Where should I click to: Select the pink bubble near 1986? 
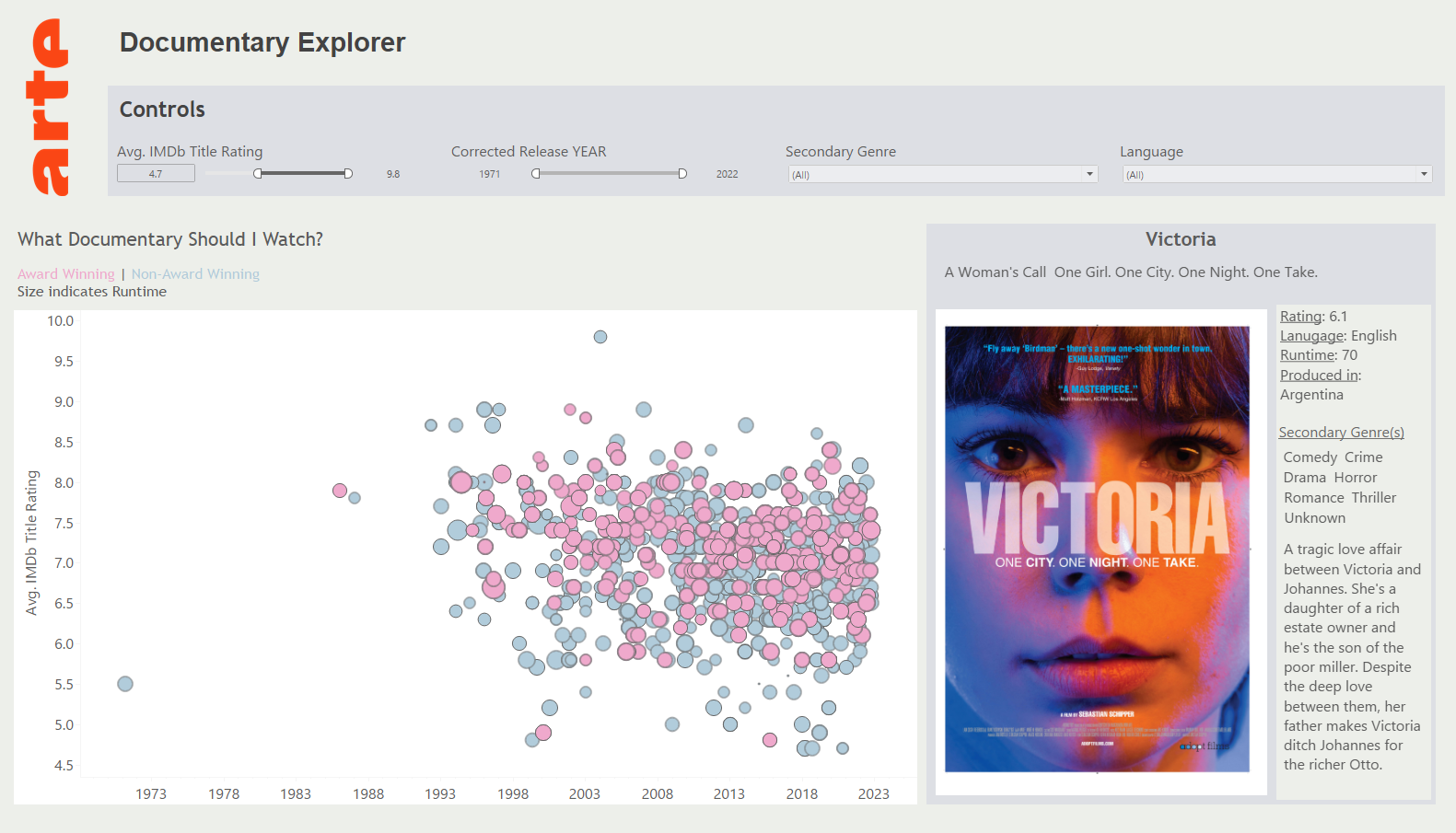pyautogui.click(x=340, y=491)
